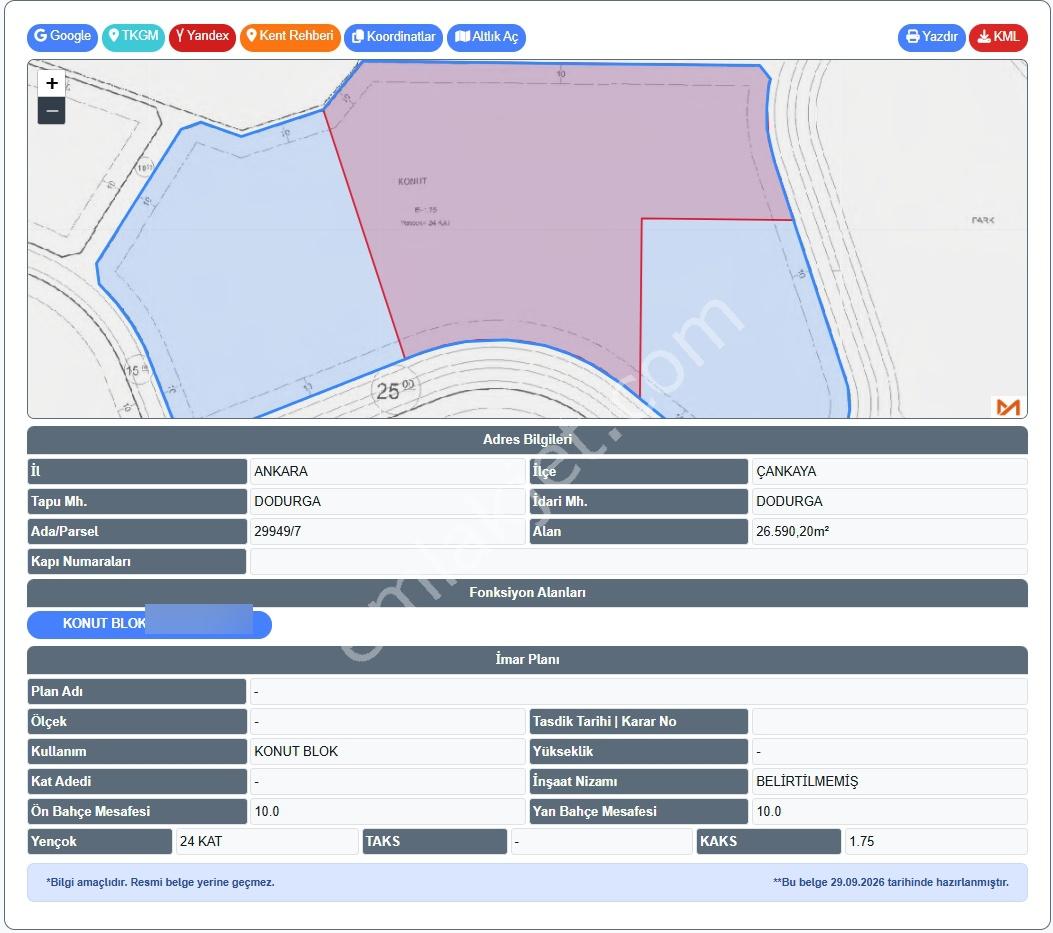The height and width of the screenshot is (933, 1053).
Task: Click the İnşaat Nizamı field label
Action: tap(639, 782)
